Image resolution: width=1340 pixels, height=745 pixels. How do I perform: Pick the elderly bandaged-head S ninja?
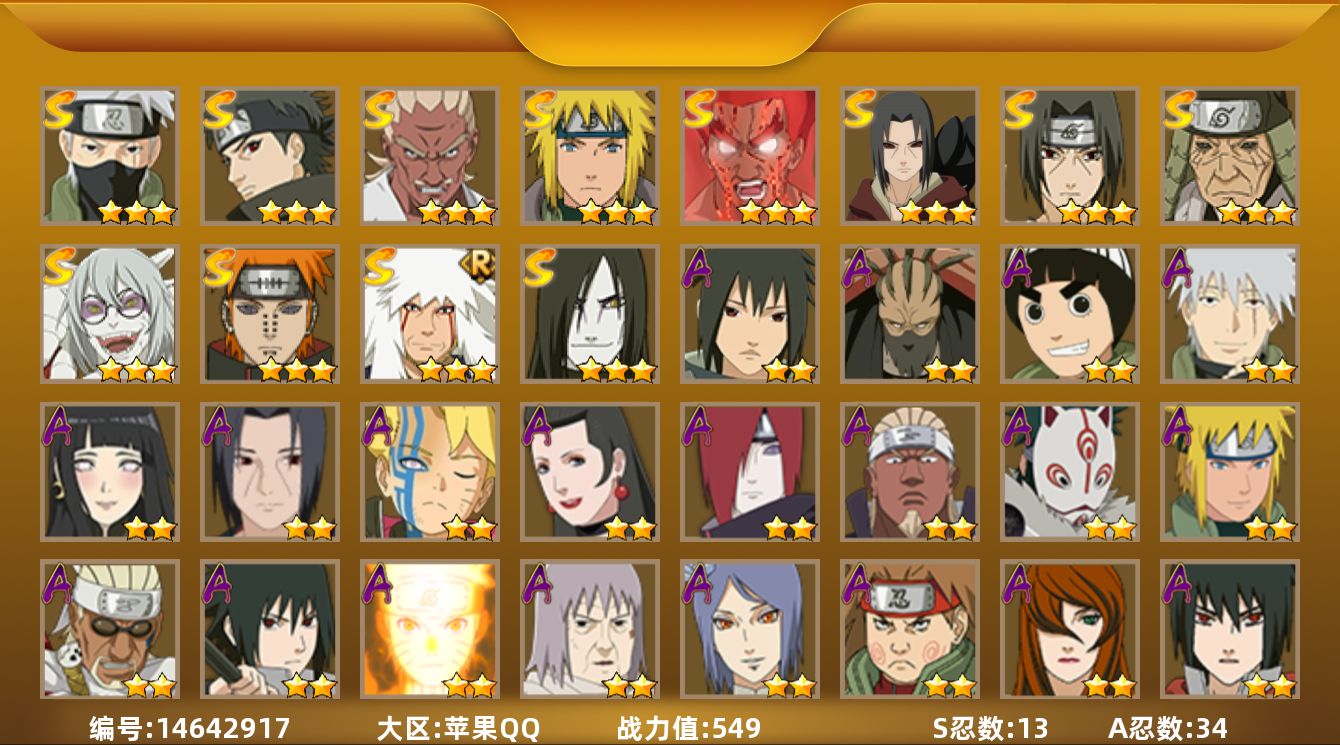(x=1229, y=156)
